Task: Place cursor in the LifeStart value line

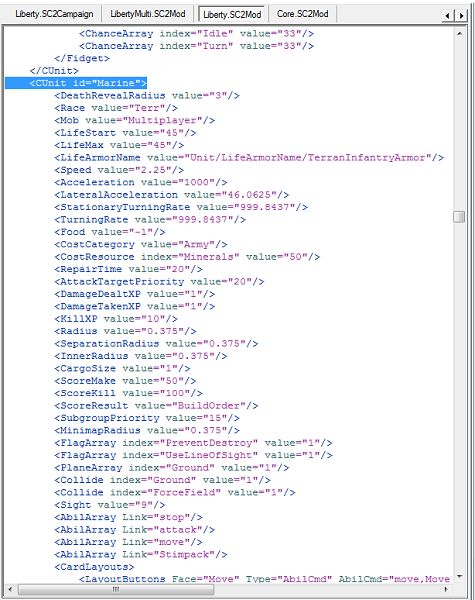Action: point(125,133)
